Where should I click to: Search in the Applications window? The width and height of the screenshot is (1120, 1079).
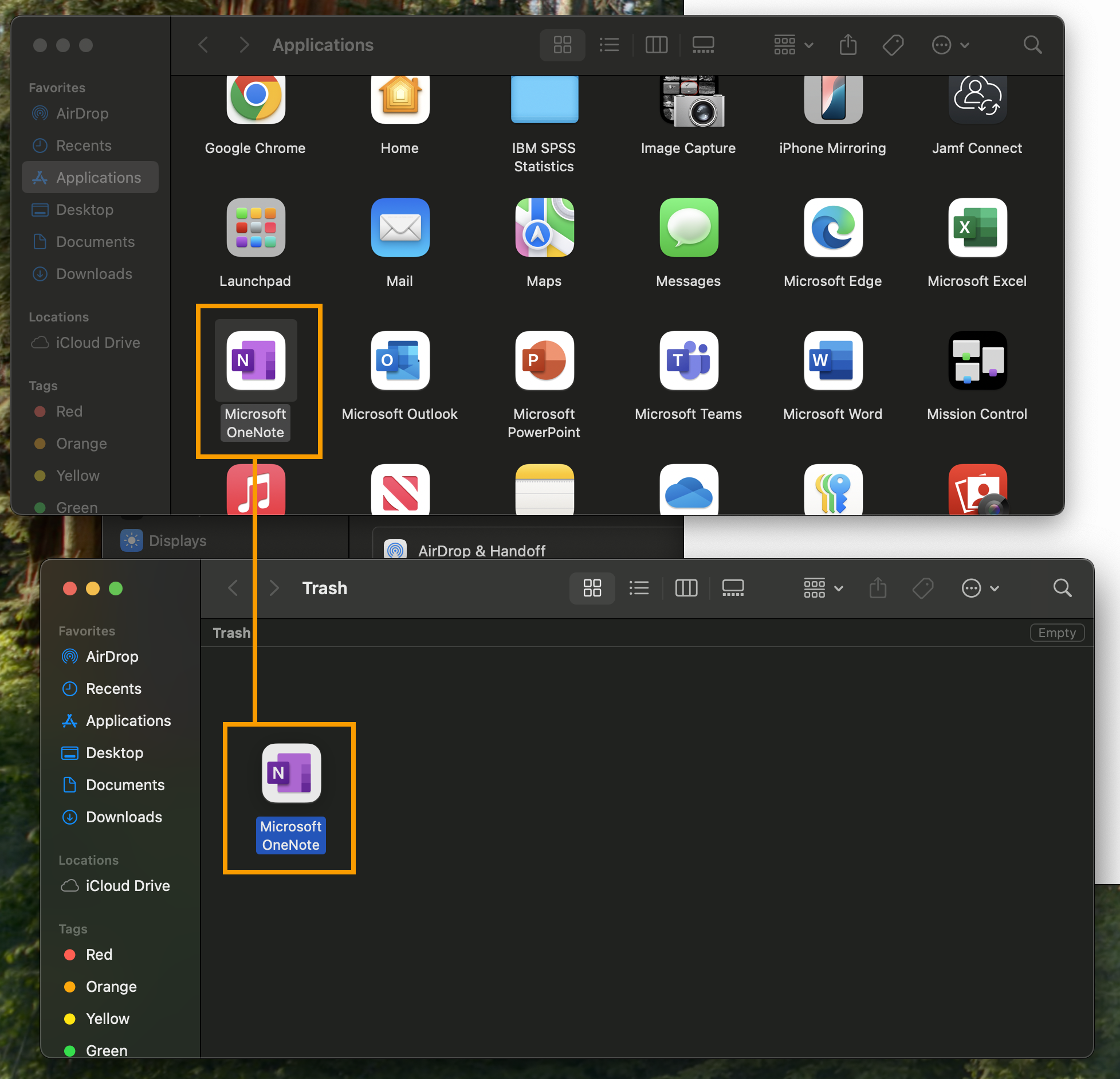[x=1032, y=45]
